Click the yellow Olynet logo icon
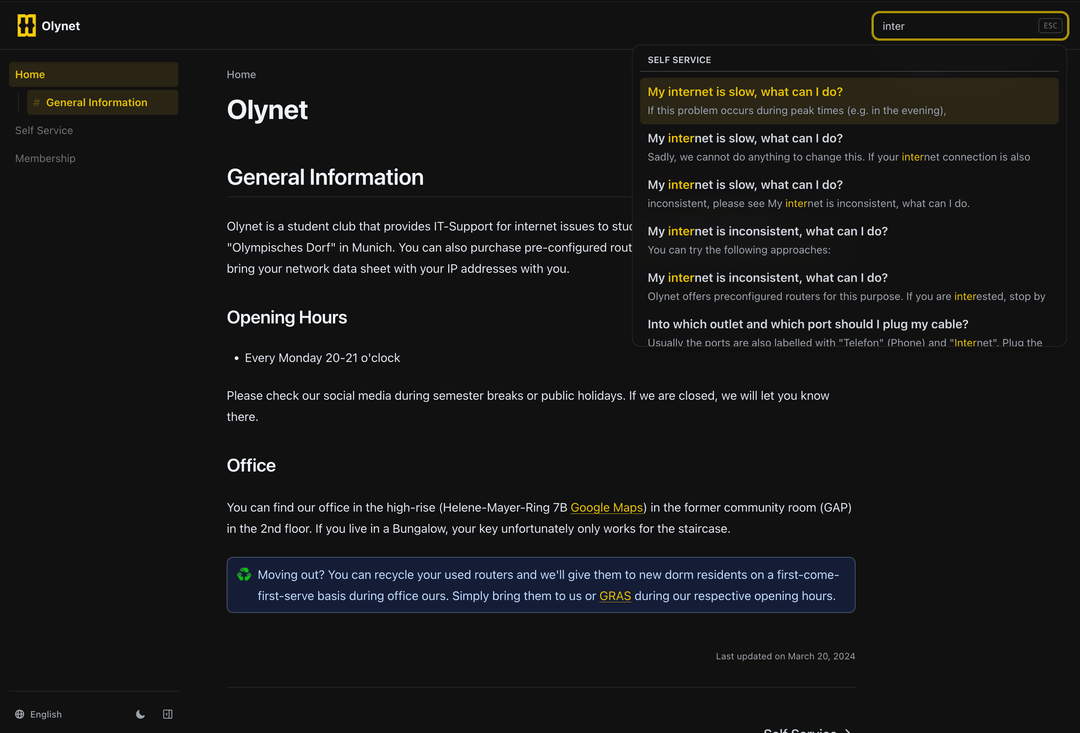The height and width of the screenshot is (733, 1080). (x=26, y=25)
